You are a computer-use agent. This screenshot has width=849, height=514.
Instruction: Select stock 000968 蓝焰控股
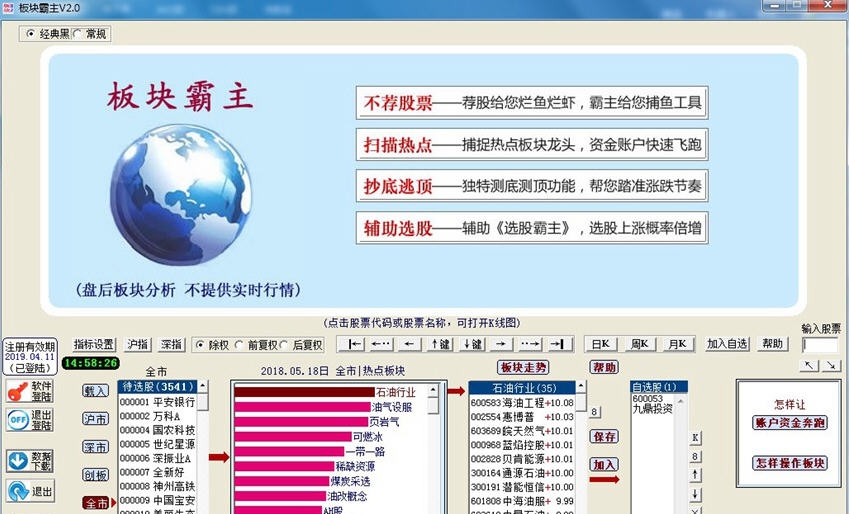pos(522,445)
